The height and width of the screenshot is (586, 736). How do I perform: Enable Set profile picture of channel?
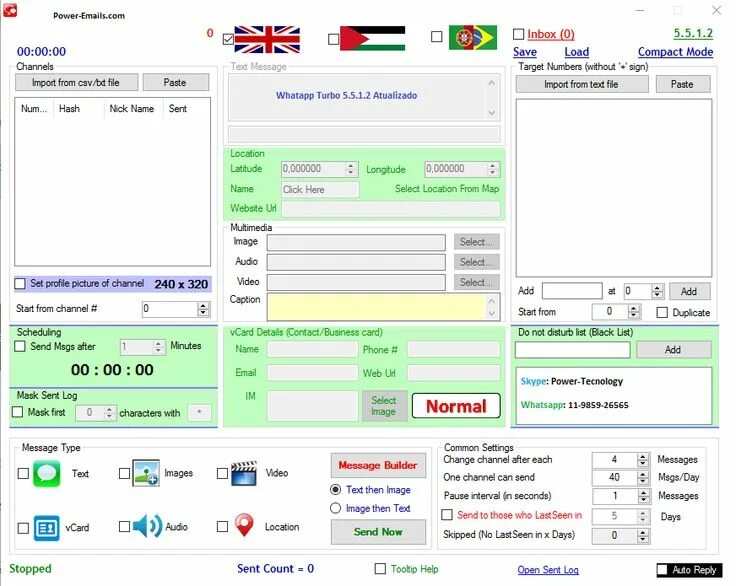20,284
